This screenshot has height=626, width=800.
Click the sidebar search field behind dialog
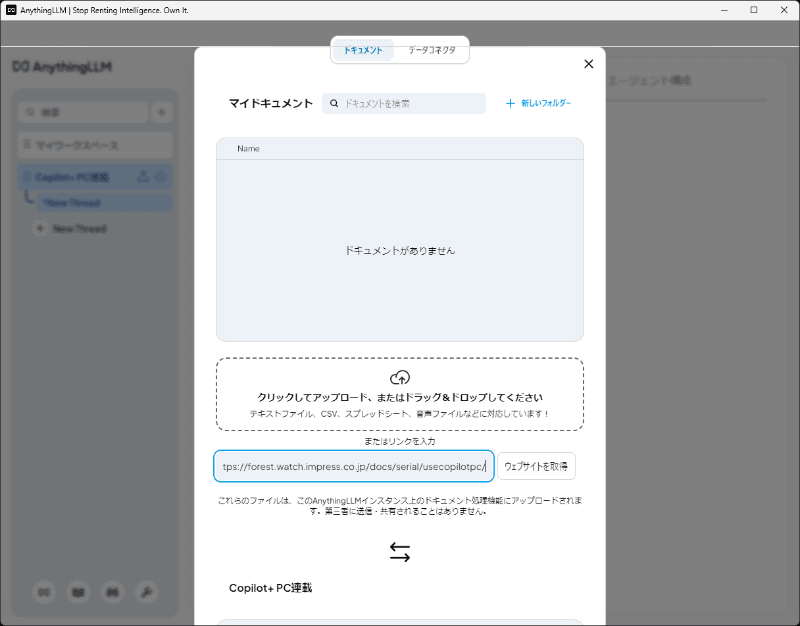84,112
